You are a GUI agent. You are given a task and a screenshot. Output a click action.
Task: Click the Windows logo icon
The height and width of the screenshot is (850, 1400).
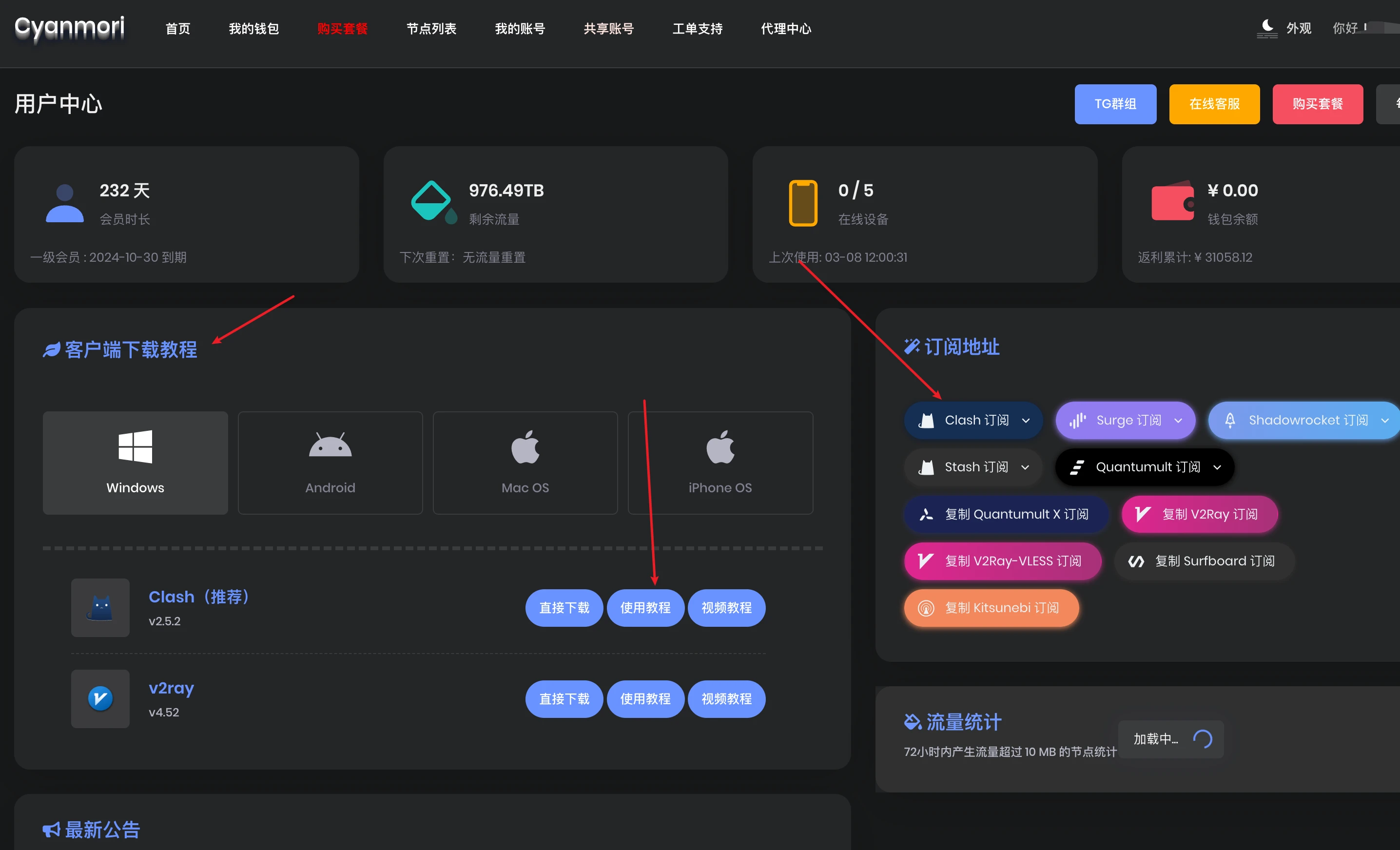point(135,446)
